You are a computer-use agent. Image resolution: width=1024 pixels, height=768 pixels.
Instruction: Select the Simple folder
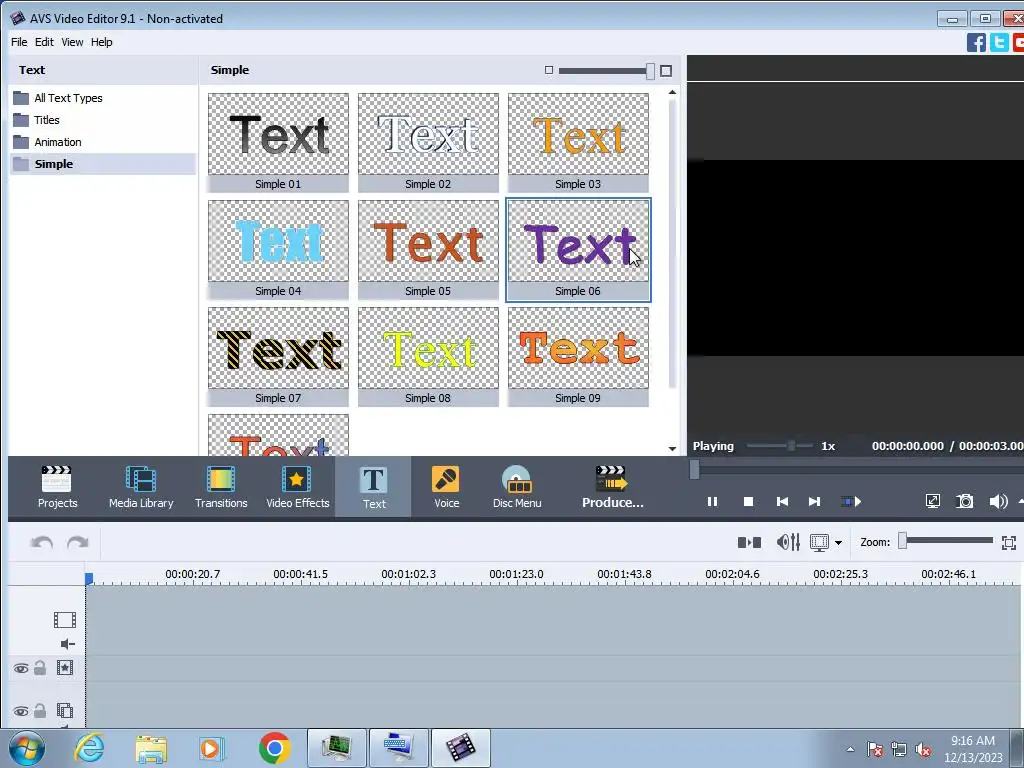coord(103,164)
